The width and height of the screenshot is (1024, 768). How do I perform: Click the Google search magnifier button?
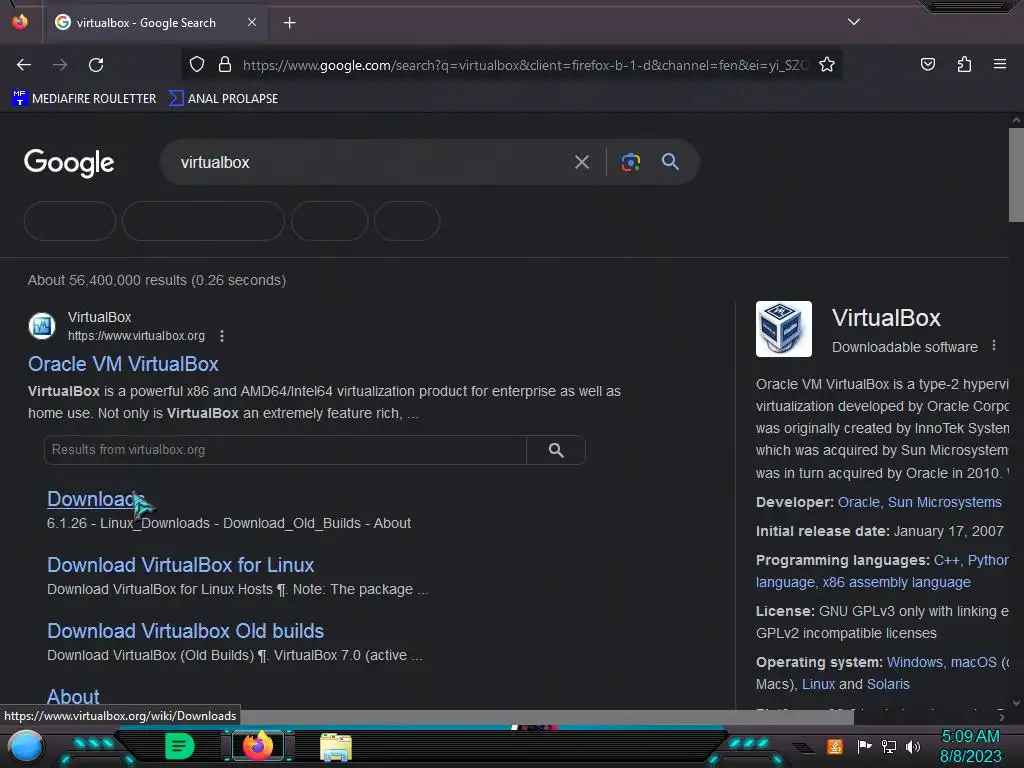click(670, 162)
